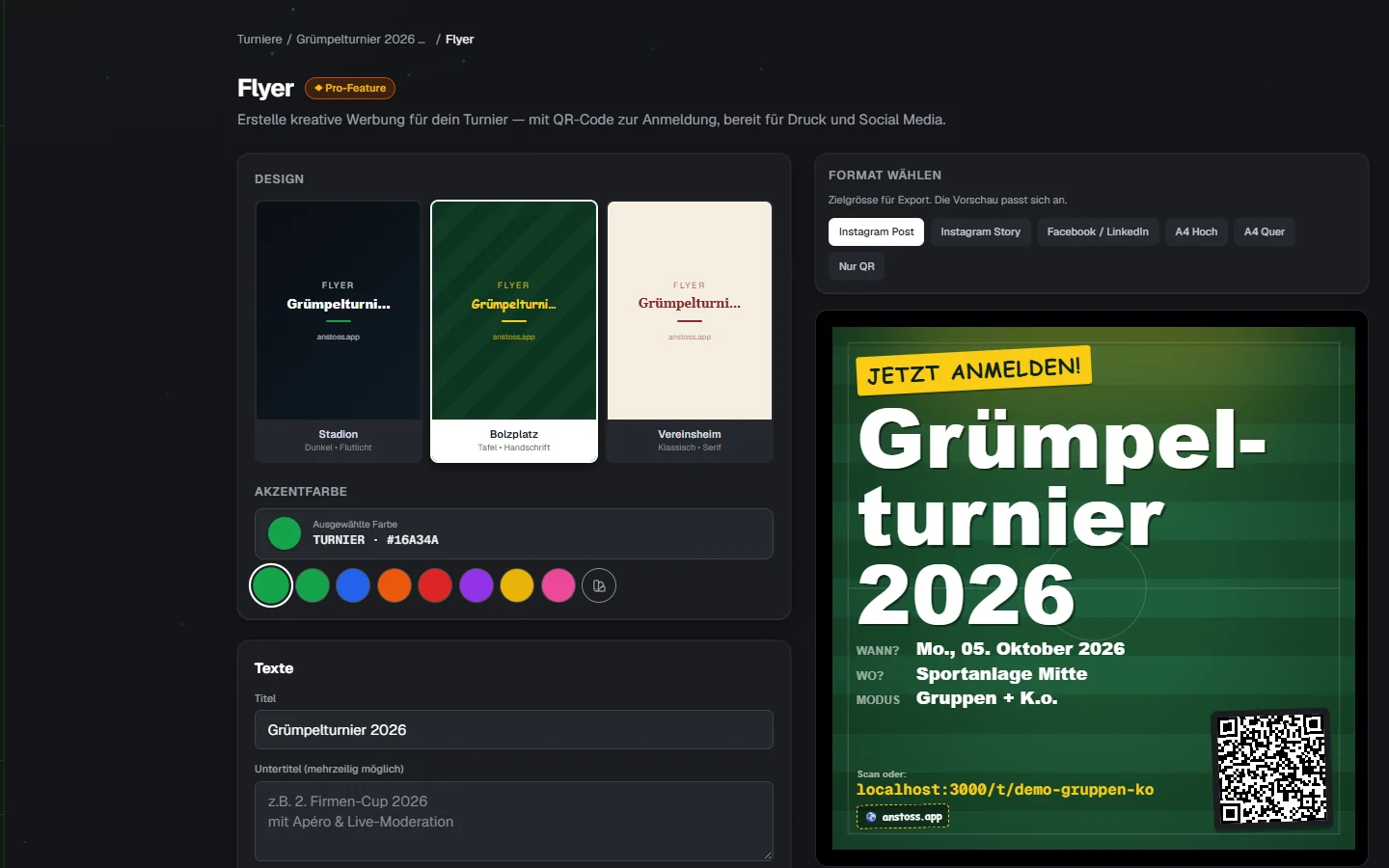Open Grümpelturnier 2026 breadcrumb link

click(361, 40)
